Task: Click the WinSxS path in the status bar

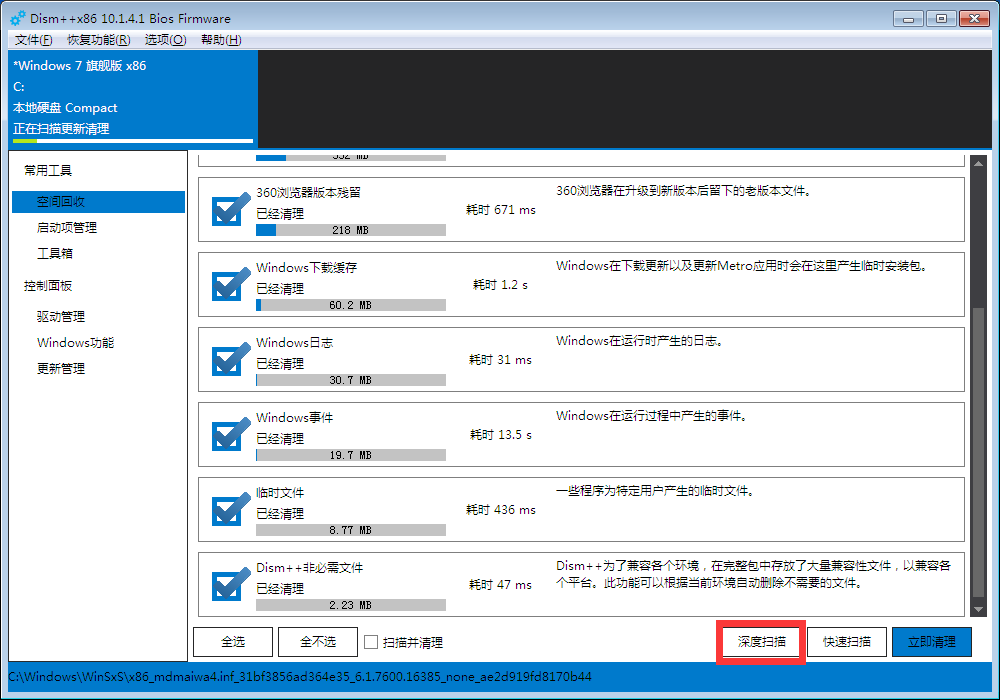Action: click(x=300, y=676)
